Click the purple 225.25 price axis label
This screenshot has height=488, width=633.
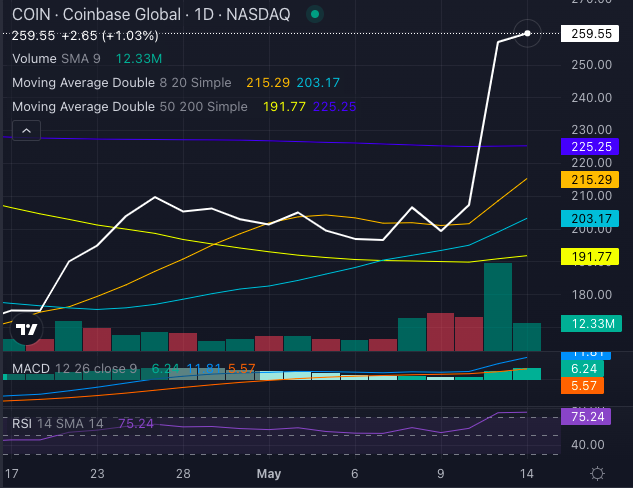[590, 147]
